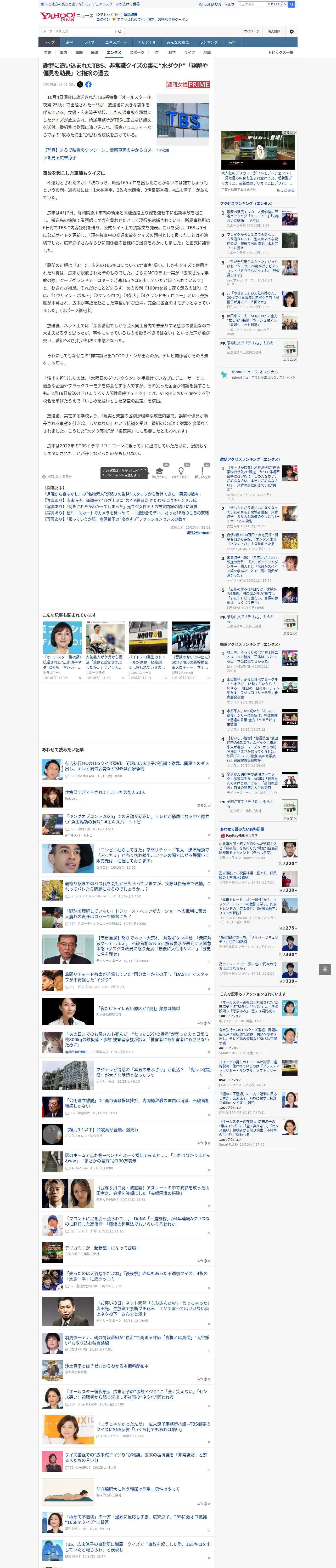Open the settings gear icon
Viewport: 336px width, 1568px height.
pyautogui.click(x=292, y=32)
